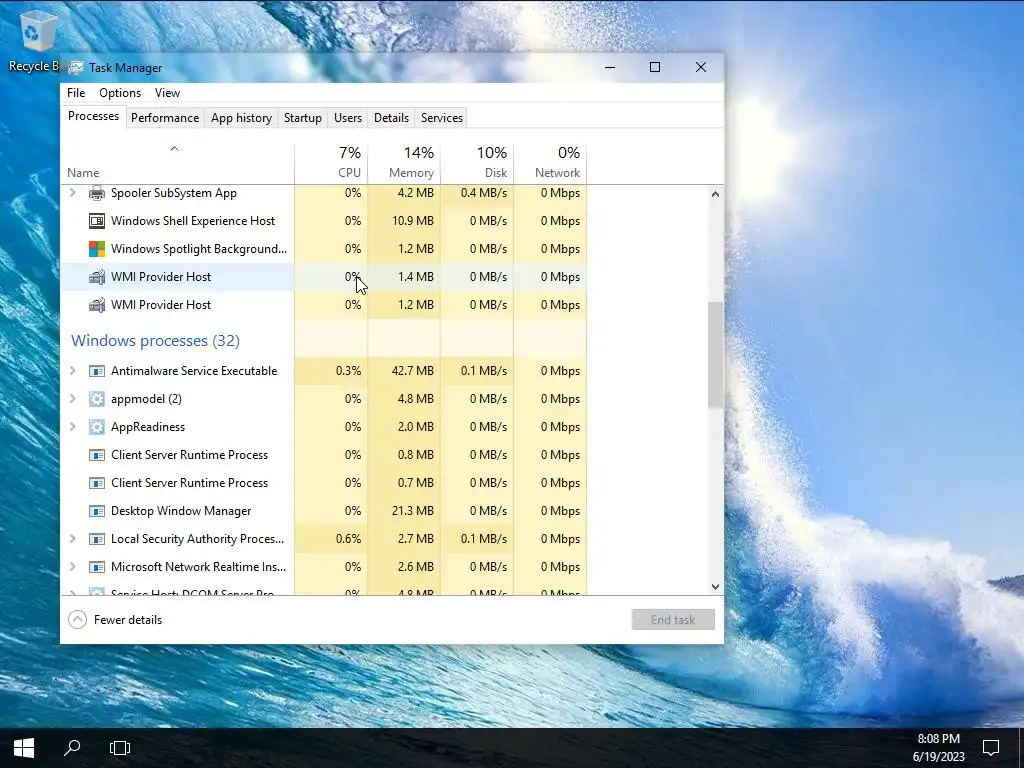This screenshot has height=768, width=1024.
Task: Click the scrollbar up arrow
Action: click(x=715, y=194)
